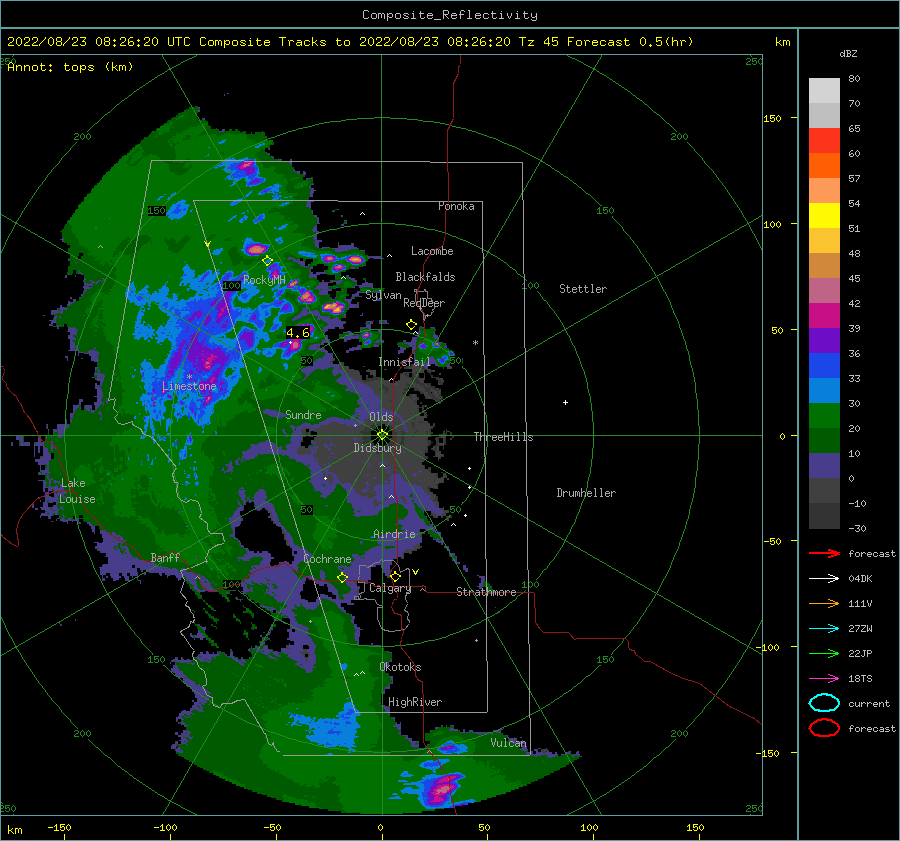Click the HighRiver city label
900x841 pixels.
coord(415,702)
